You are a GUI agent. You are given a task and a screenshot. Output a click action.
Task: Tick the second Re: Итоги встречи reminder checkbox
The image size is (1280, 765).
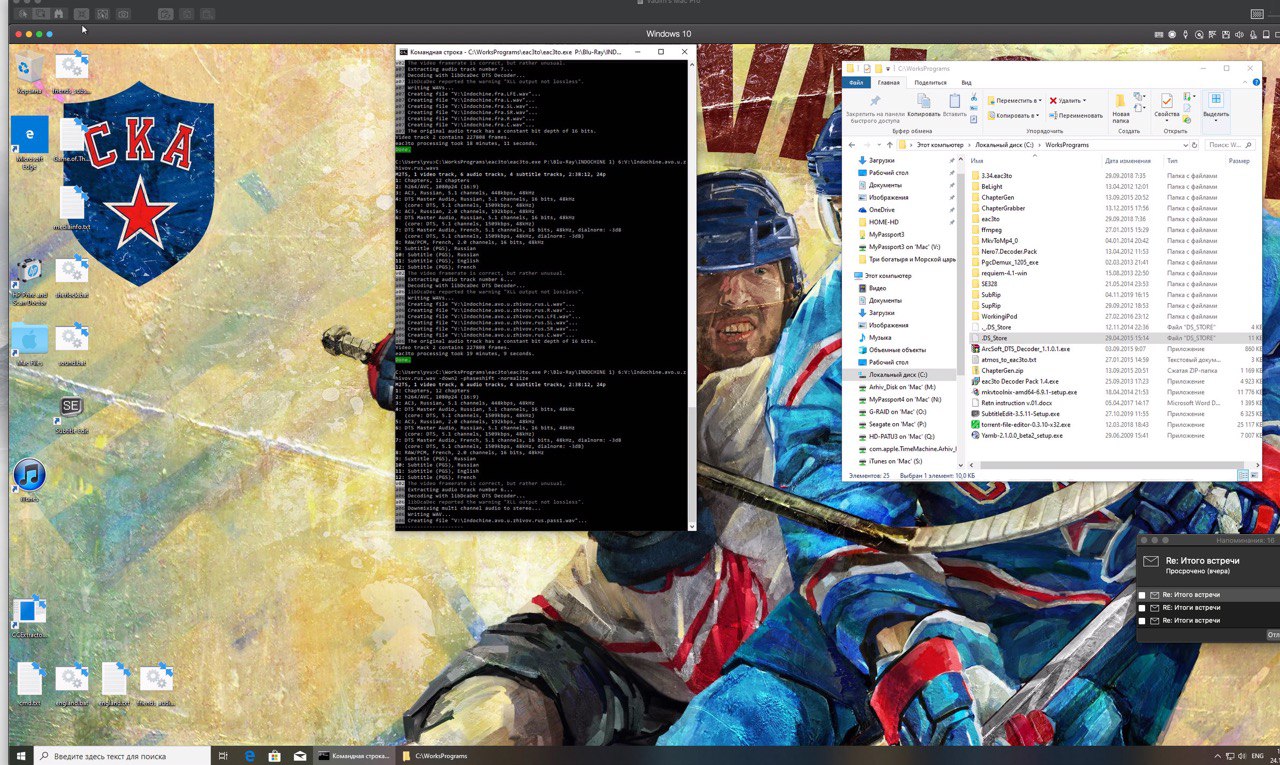click(x=1143, y=608)
